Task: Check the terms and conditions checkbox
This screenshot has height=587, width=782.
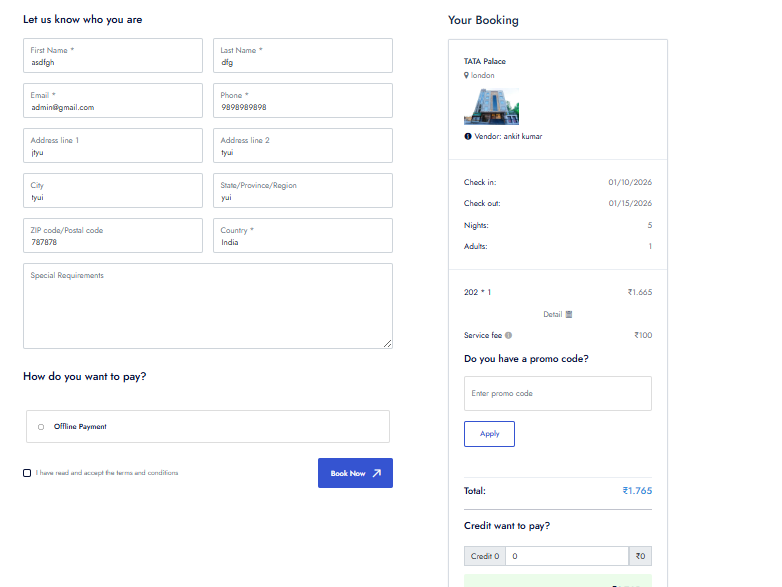Action: (27, 473)
